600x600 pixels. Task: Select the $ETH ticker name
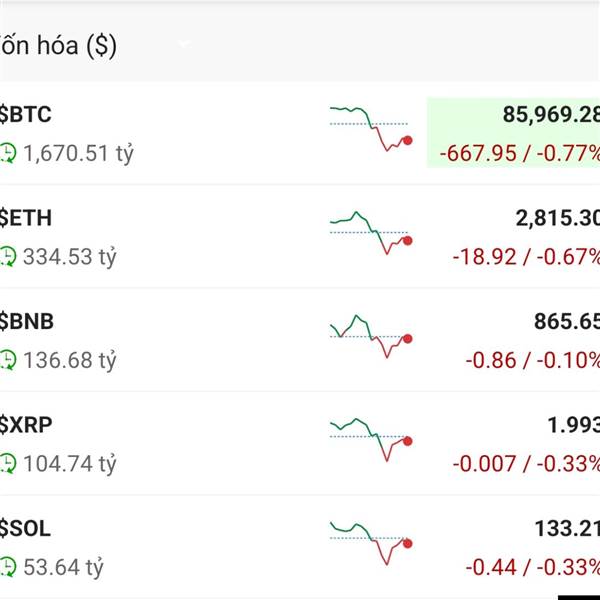tap(27, 218)
